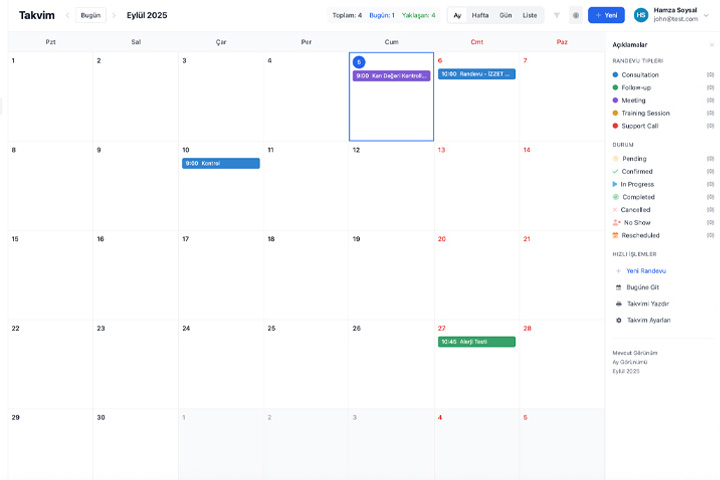Image resolution: width=720 pixels, height=480 pixels.
Task: Click the filter funnel icon in toolbar
Action: click(x=557, y=15)
